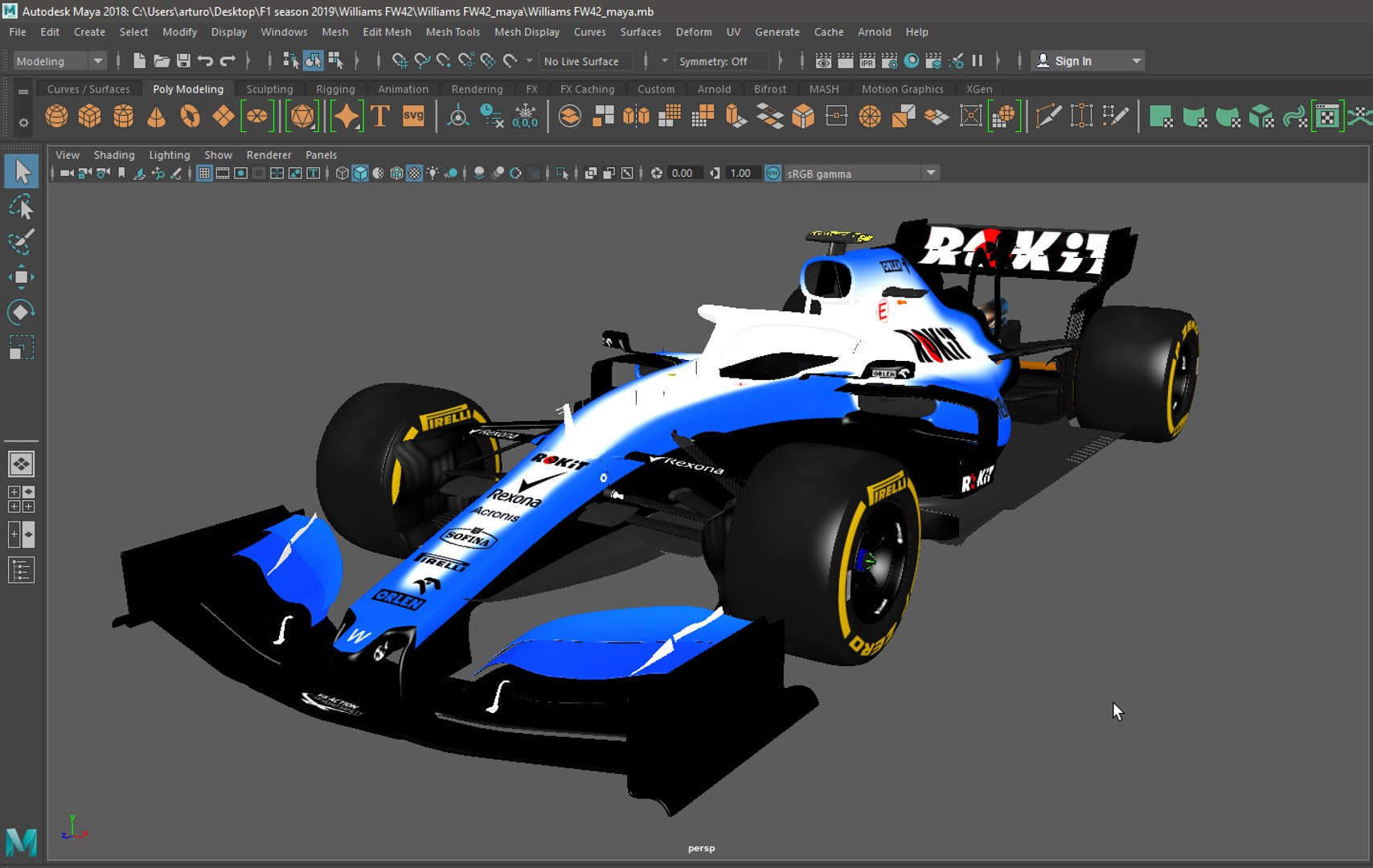
Task: Toggle Select by component type mode
Action: point(335,60)
